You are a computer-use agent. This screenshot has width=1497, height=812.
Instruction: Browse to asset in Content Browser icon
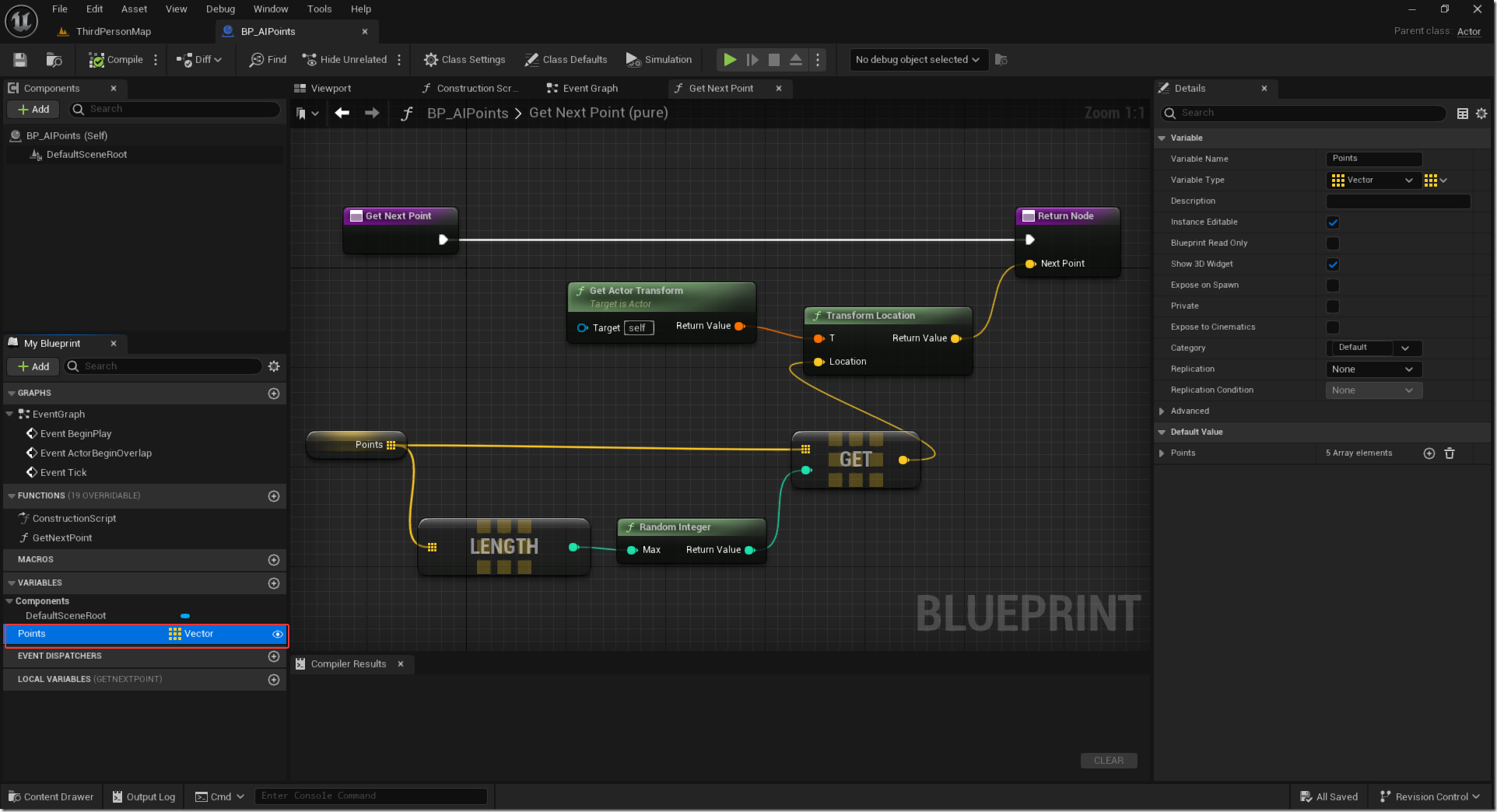coord(54,60)
